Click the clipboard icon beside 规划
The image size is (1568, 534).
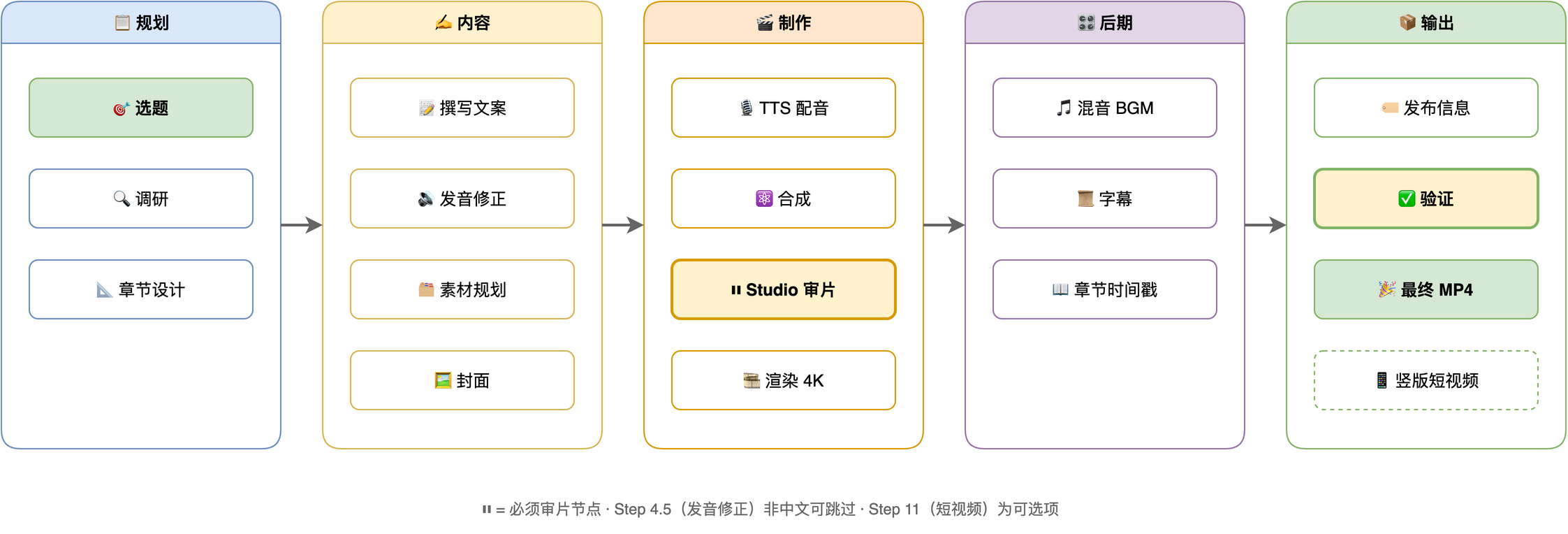pos(122,22)
